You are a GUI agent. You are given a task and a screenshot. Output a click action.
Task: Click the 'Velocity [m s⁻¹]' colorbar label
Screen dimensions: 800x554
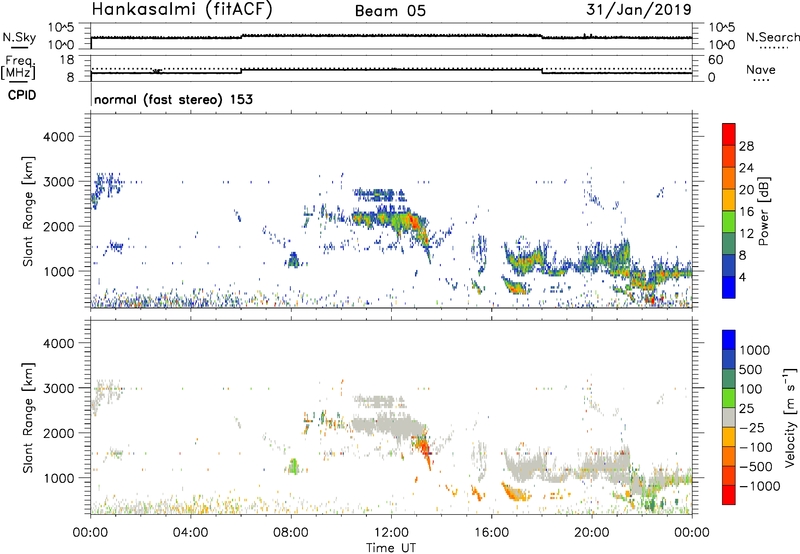pos(790,417)
